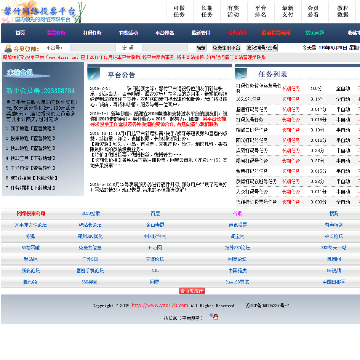
Task: Focus the 密码 password input field
Action: coord(165,48)
